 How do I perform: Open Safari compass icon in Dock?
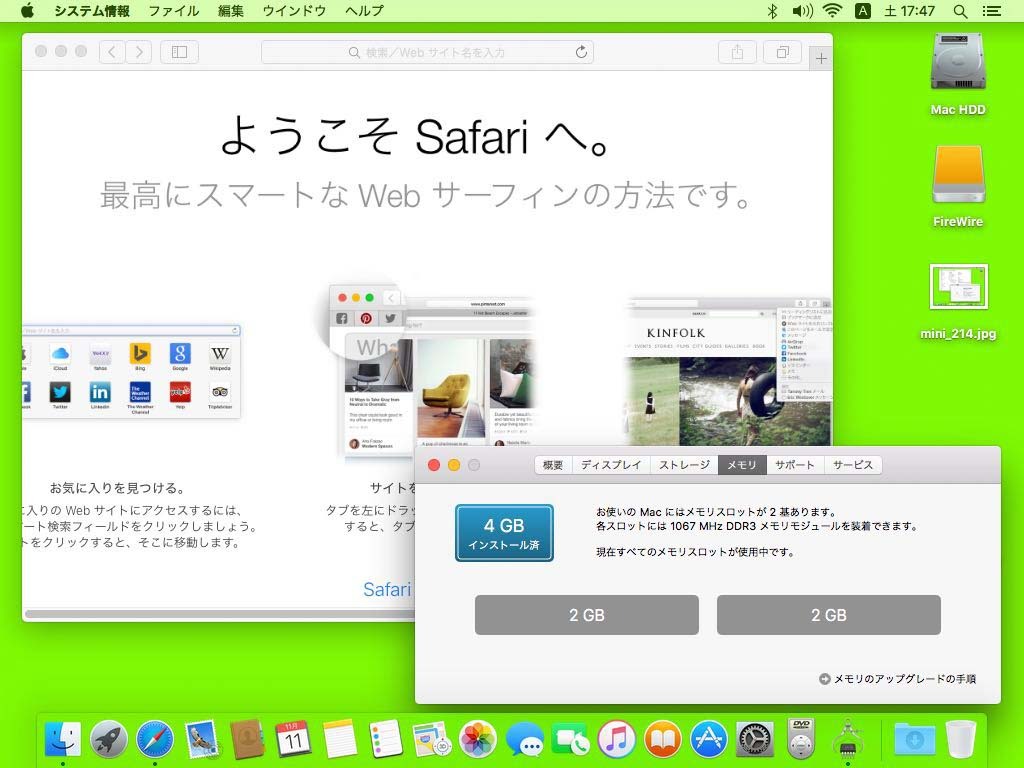(155, 739)
